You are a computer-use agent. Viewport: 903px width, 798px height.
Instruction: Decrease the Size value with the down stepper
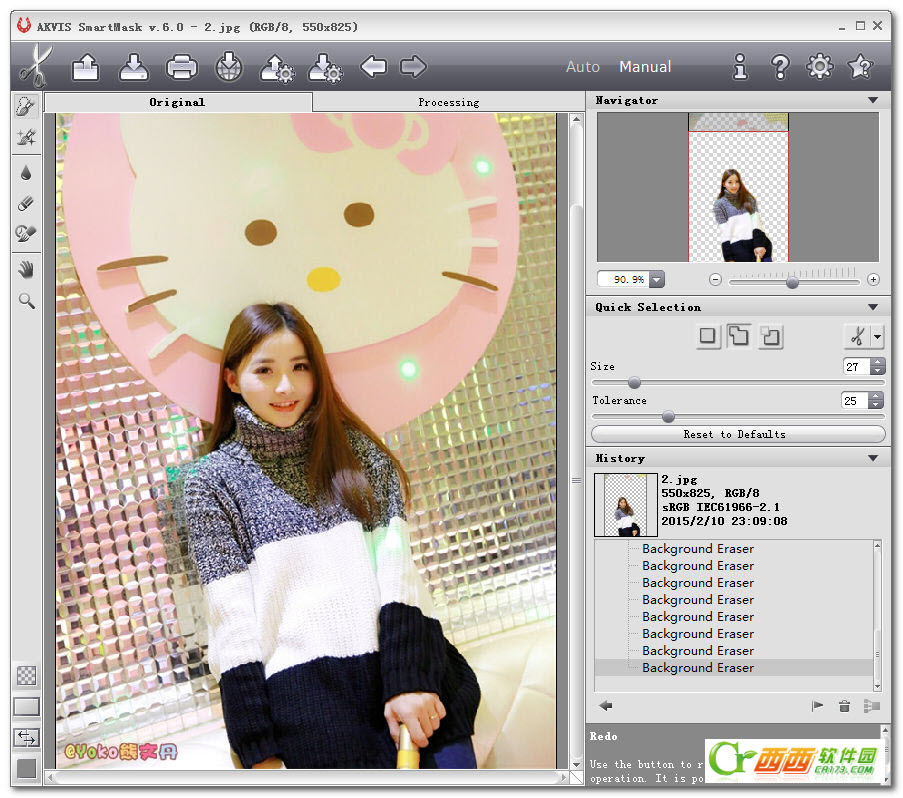pos(878,370)
